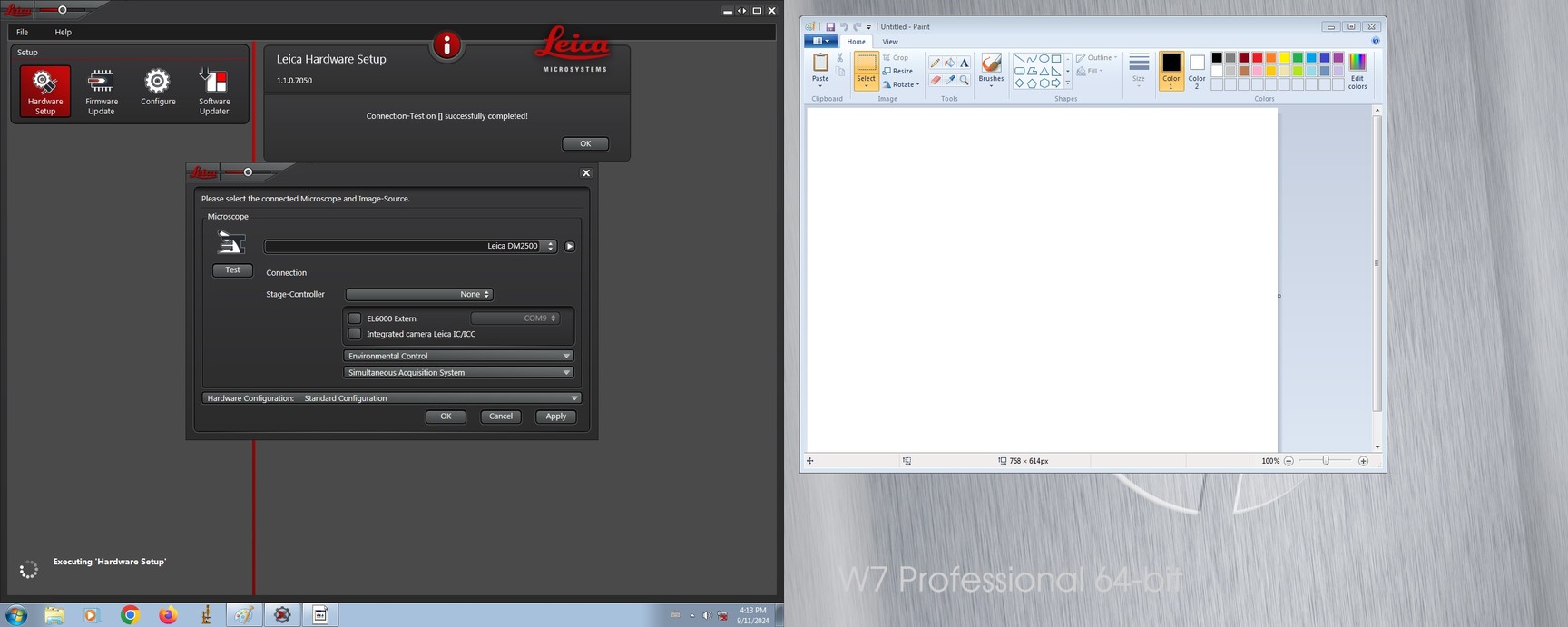The width and height of the screenshot is (1568, 627).
Task: Open the Help menu
Action: click(x=63, y=32)
